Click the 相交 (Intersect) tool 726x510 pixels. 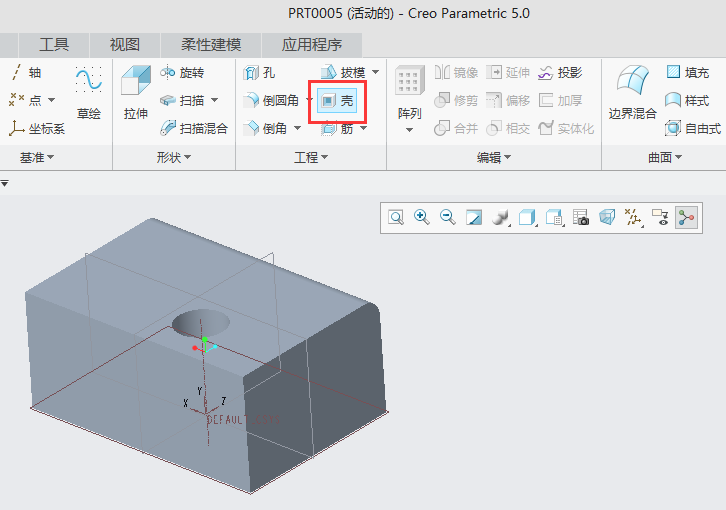coord(508,128)
